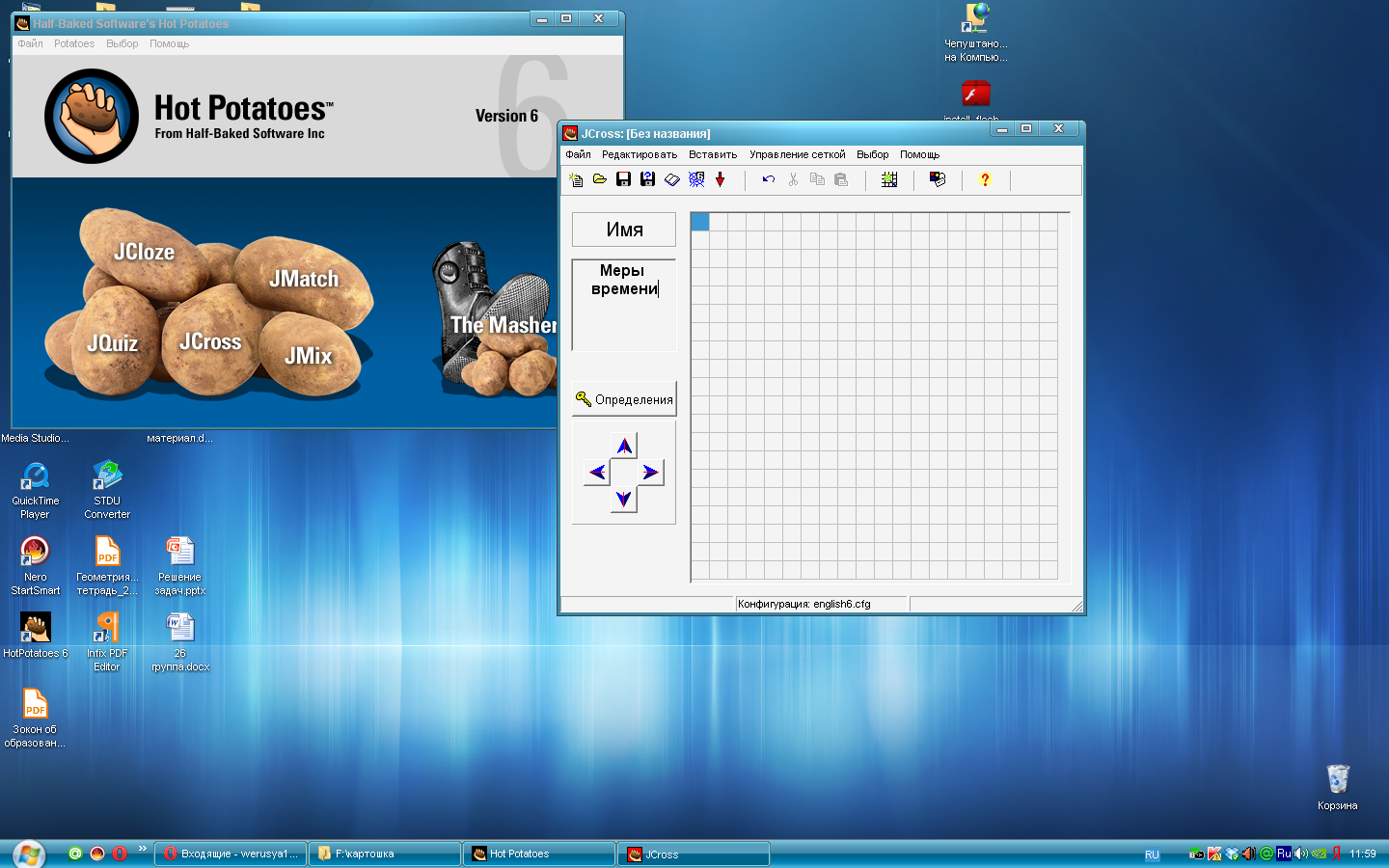
Task: Select the Корзина recycle bin
Action: point(1338,787)
